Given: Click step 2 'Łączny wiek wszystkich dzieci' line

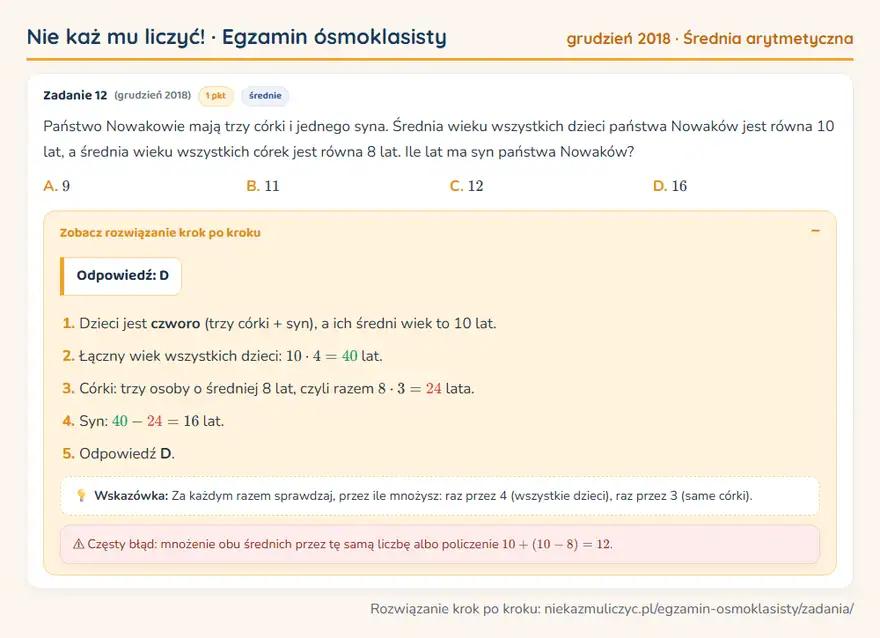Looking at the screenshot, I should tap(222, 356).
